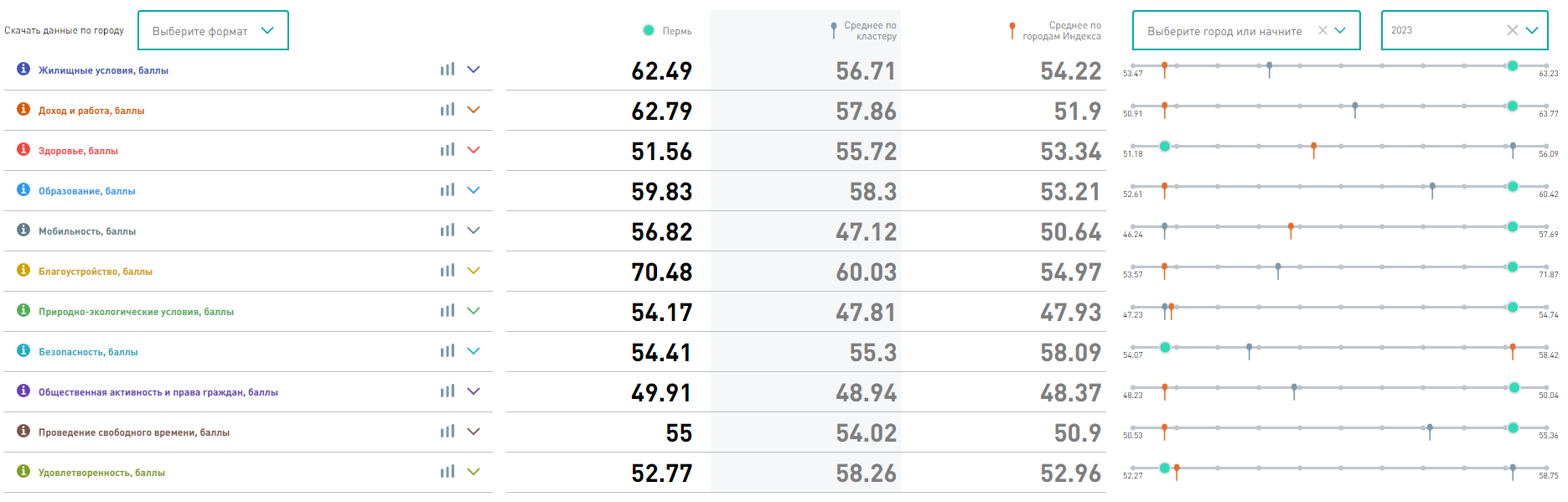Click info icon beside Здоровье
This screenshot has height=502, width=1568.
point(23,149)
